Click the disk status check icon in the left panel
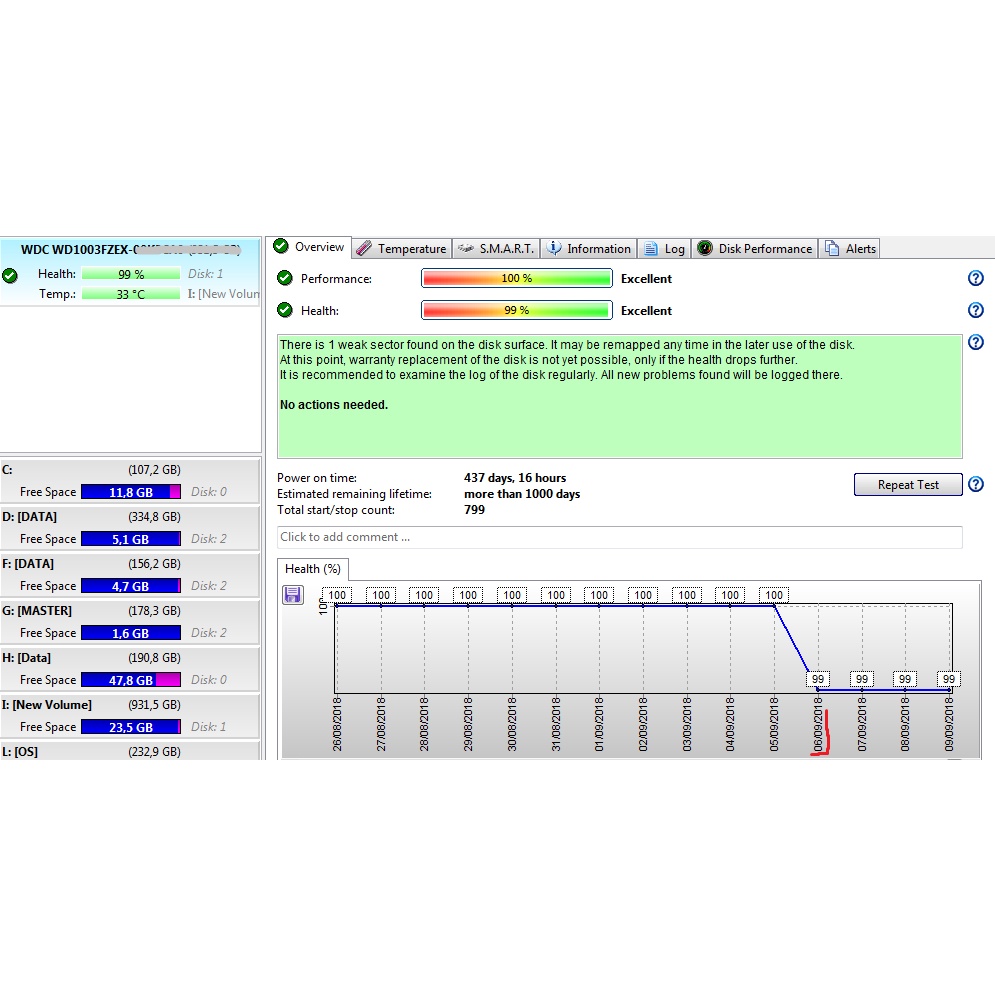The width and height of the screenshot is (995, 995). (10, 275)
